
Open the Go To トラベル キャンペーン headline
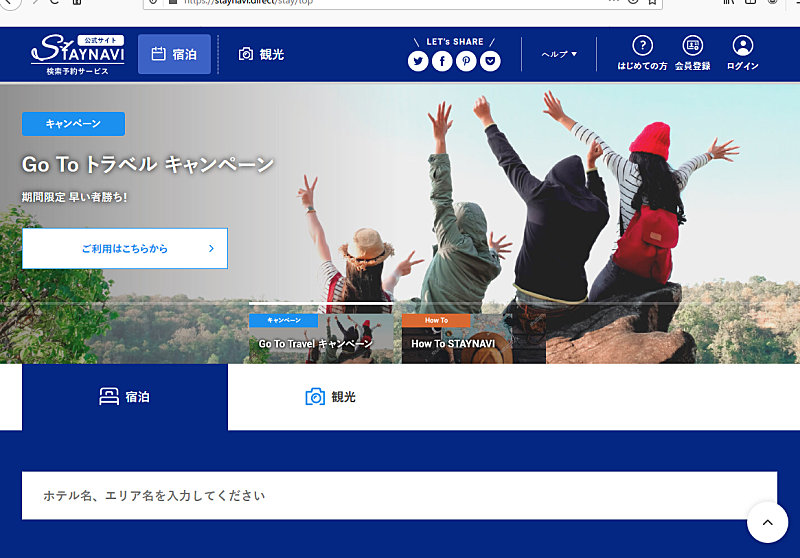[148, 164]
